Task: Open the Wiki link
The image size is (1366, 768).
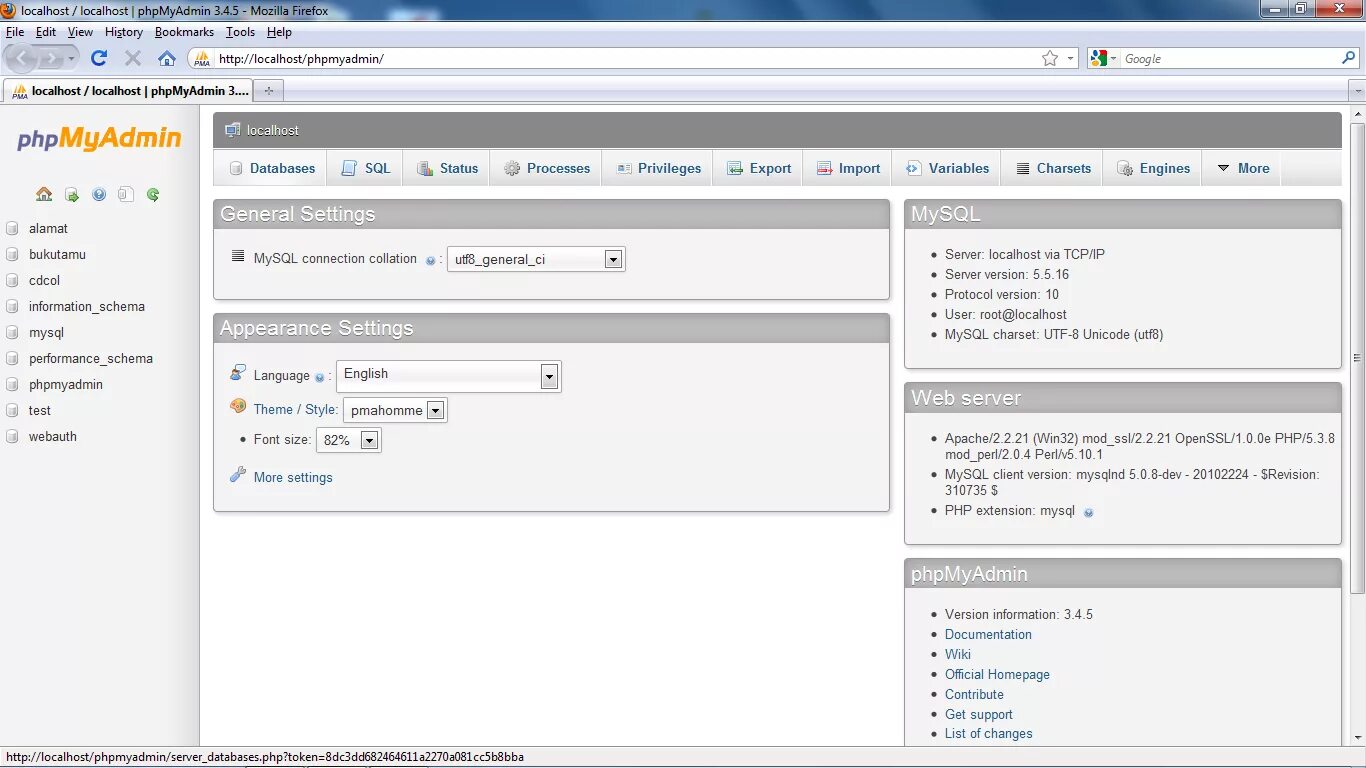Action: [958, 654]
